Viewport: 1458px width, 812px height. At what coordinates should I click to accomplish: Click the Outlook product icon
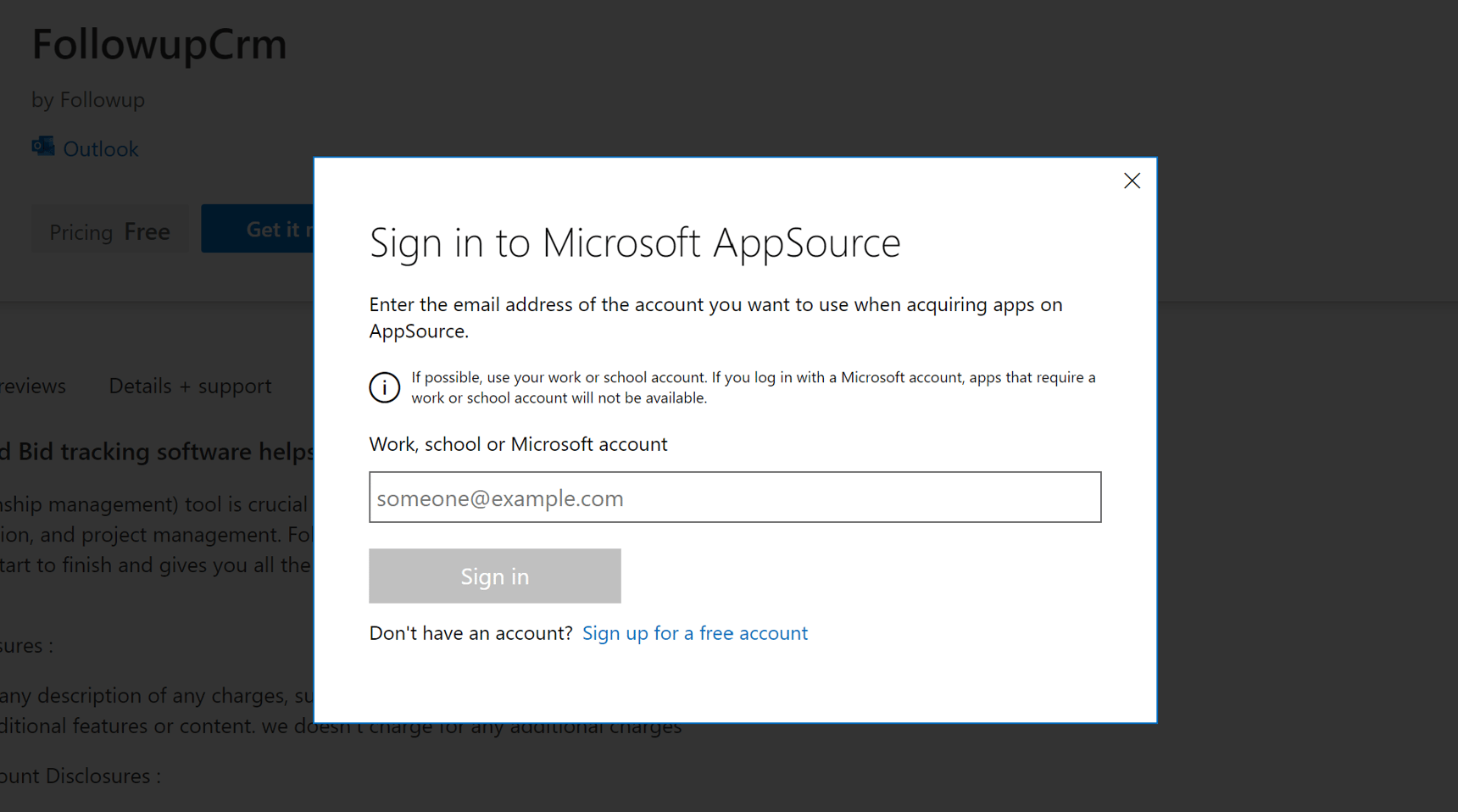click(43, 147)
